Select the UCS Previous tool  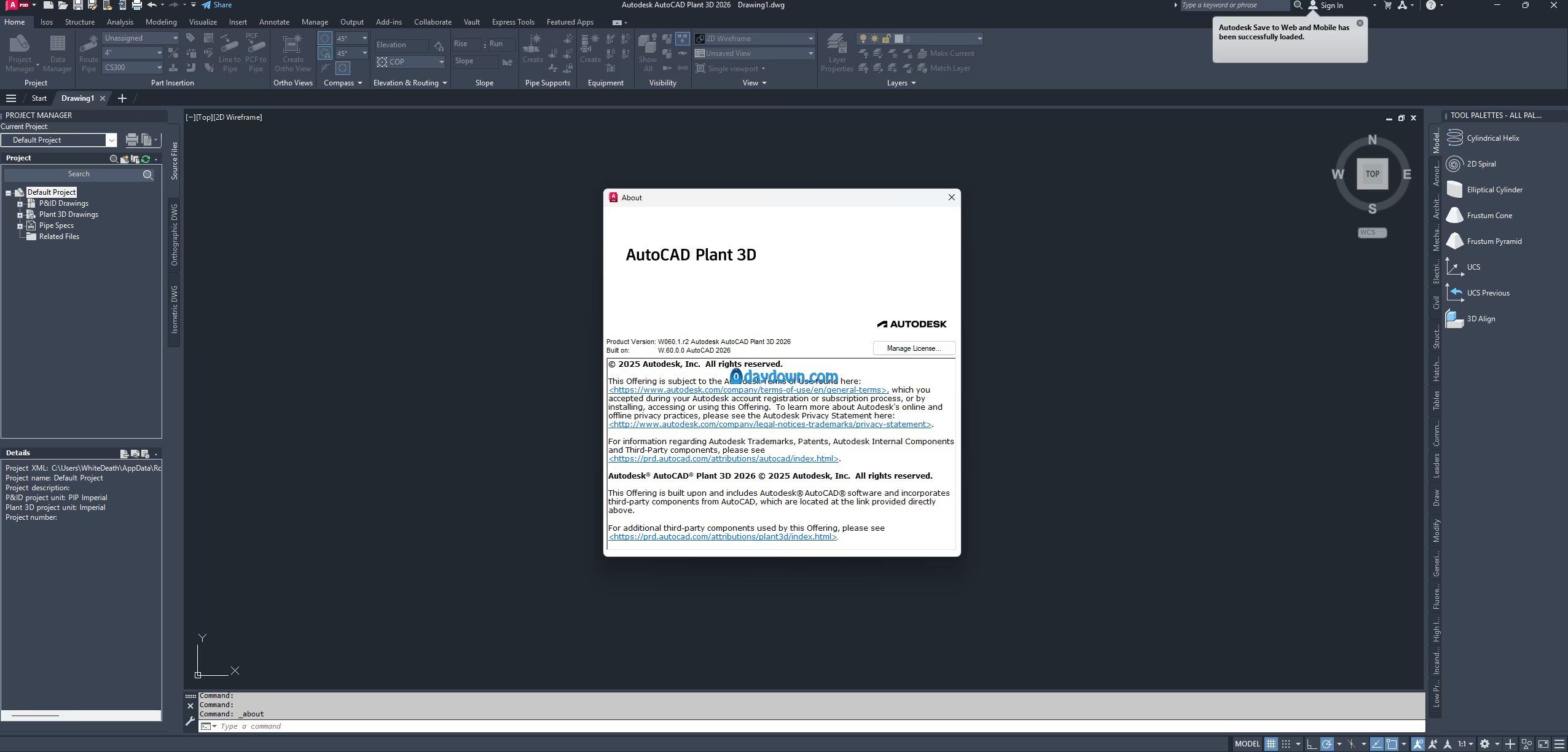click(x=1478, y=293)
